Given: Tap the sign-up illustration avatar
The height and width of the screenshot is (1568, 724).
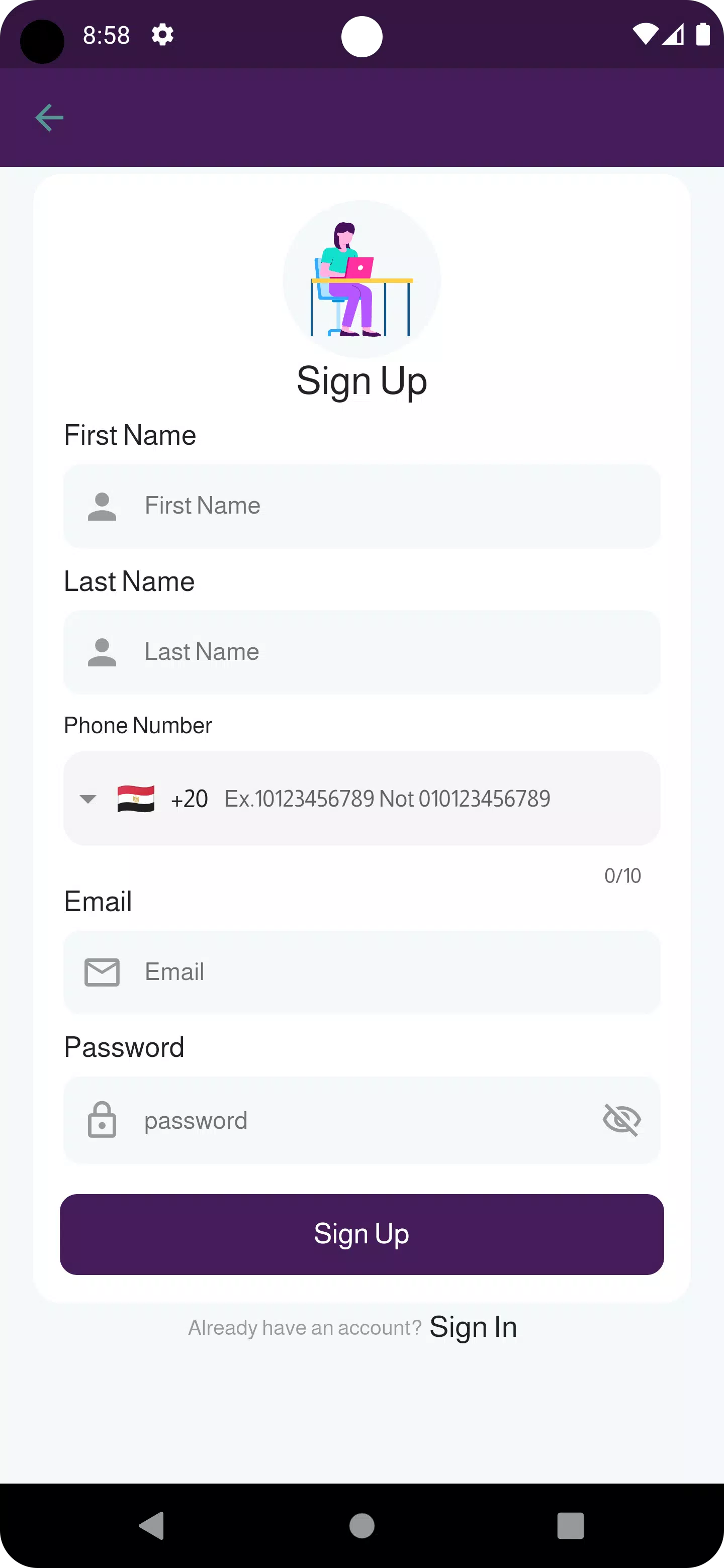Looking at the screenshot, I should pos(361,279).
